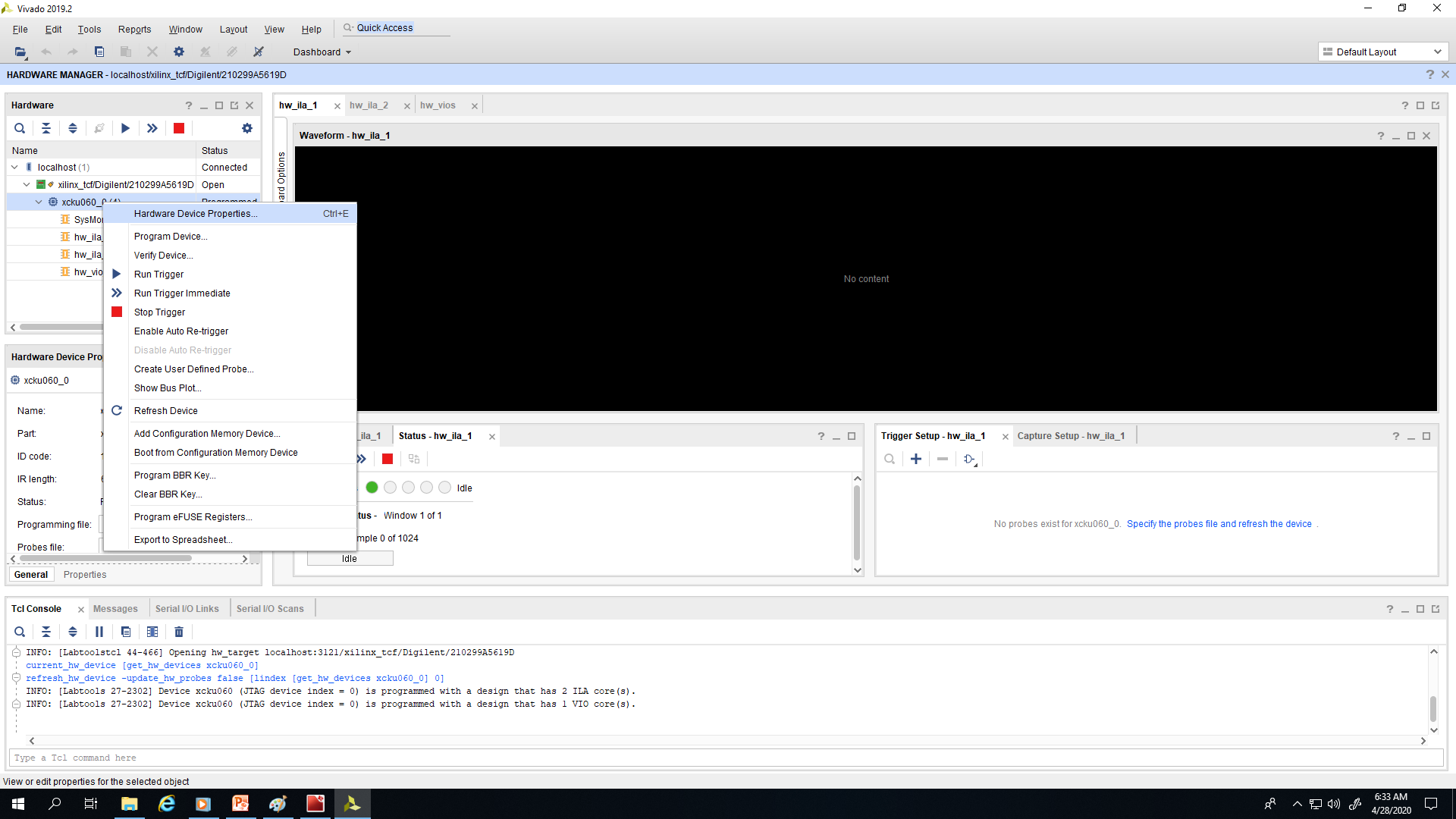Click Tcl Console horizontal scrollbar
1456x819 pixels.
726,741
